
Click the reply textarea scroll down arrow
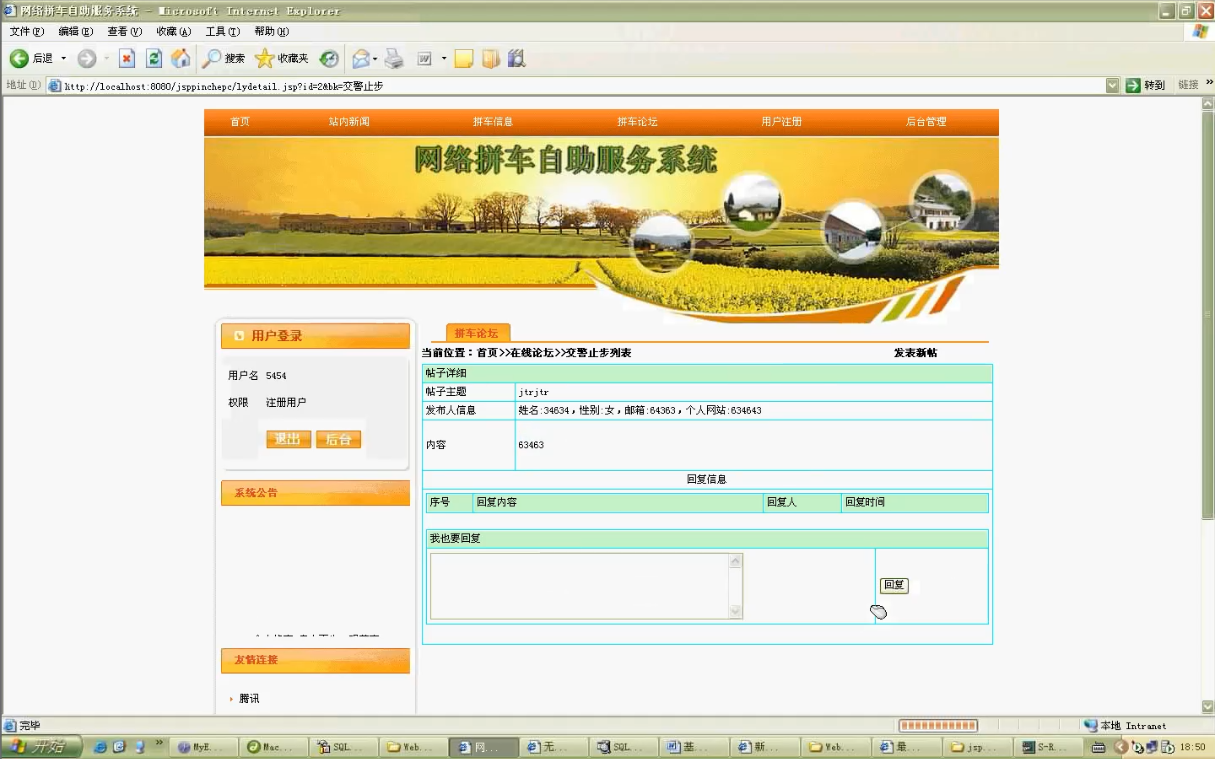click(x=736, y=611)
